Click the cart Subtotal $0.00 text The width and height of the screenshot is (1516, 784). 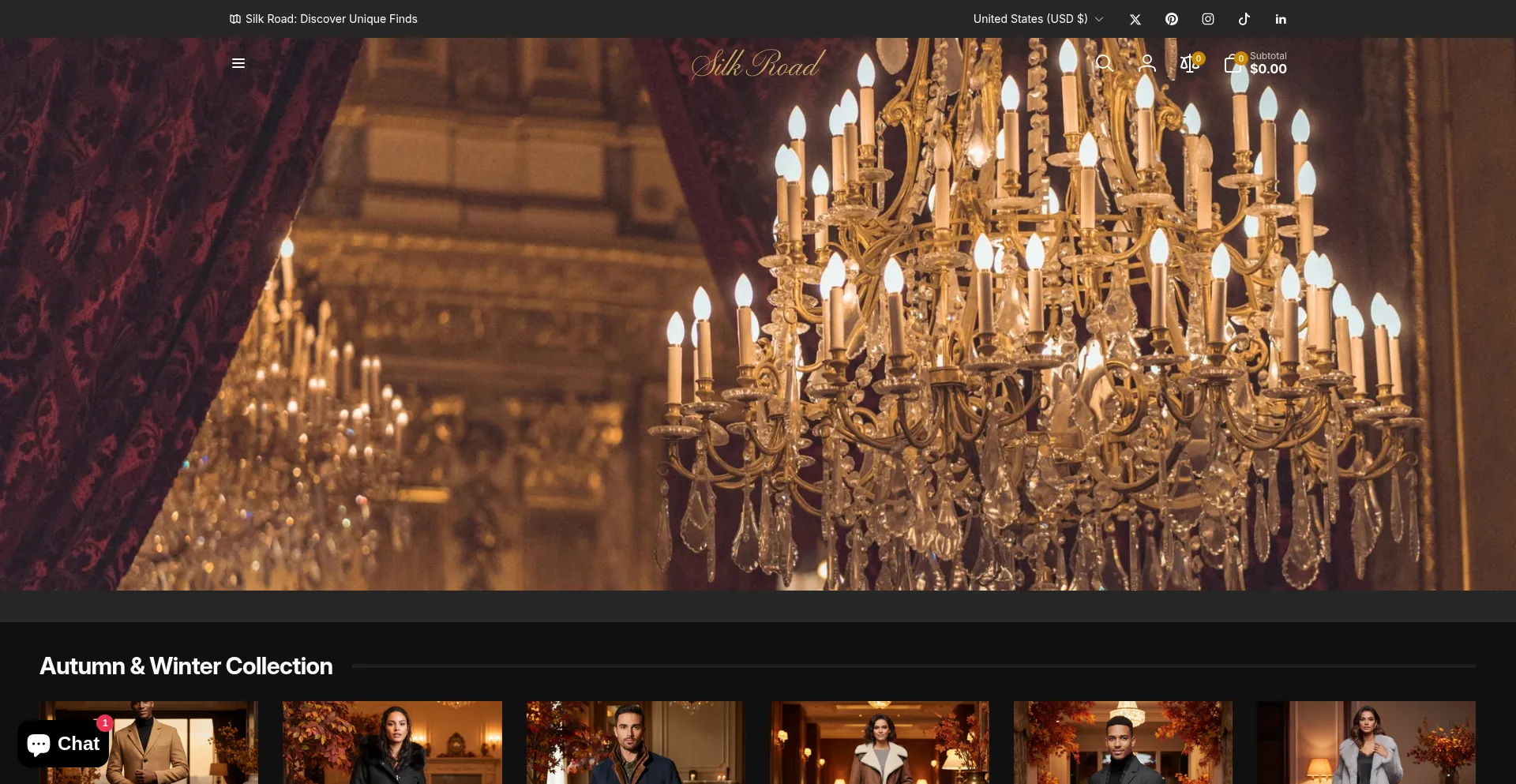pos(1268,63)
